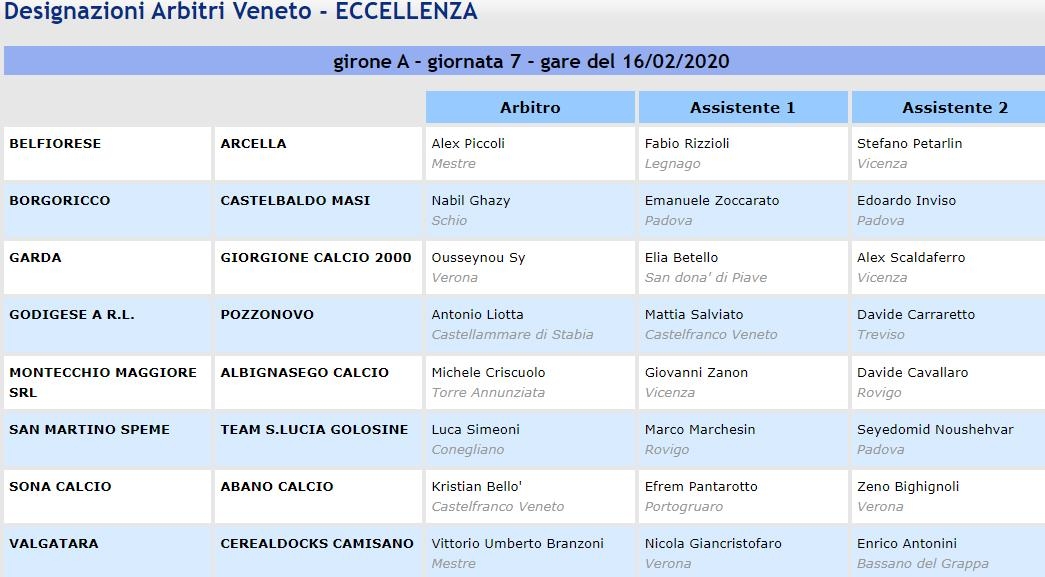The image size is (1045, 577).
Task: Click the Assistente 1 column header
Action: pos(742,107)
